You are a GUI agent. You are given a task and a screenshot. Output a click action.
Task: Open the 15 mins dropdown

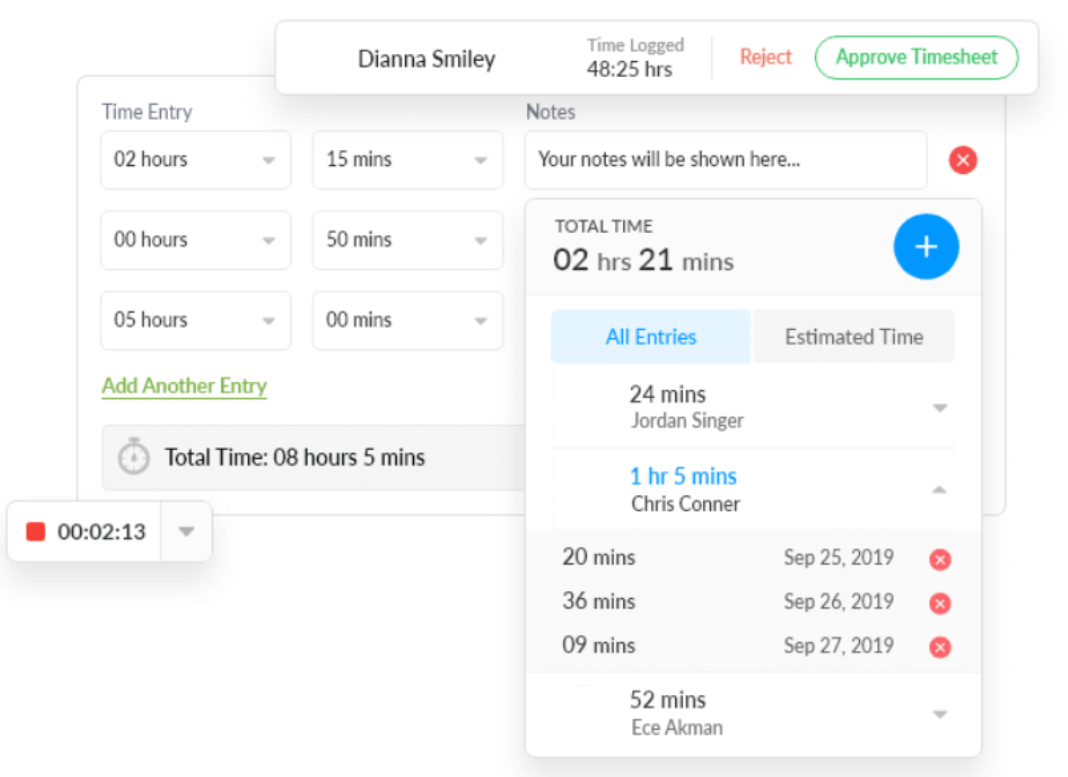(407, 160)
